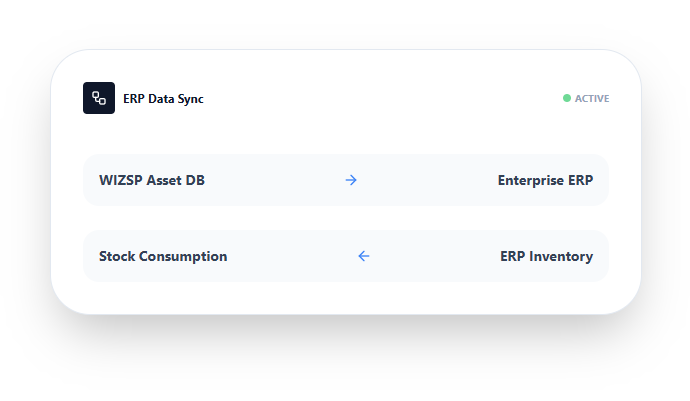
Task: Click the word Sync in the header
Action: click(x=191, y=99)
